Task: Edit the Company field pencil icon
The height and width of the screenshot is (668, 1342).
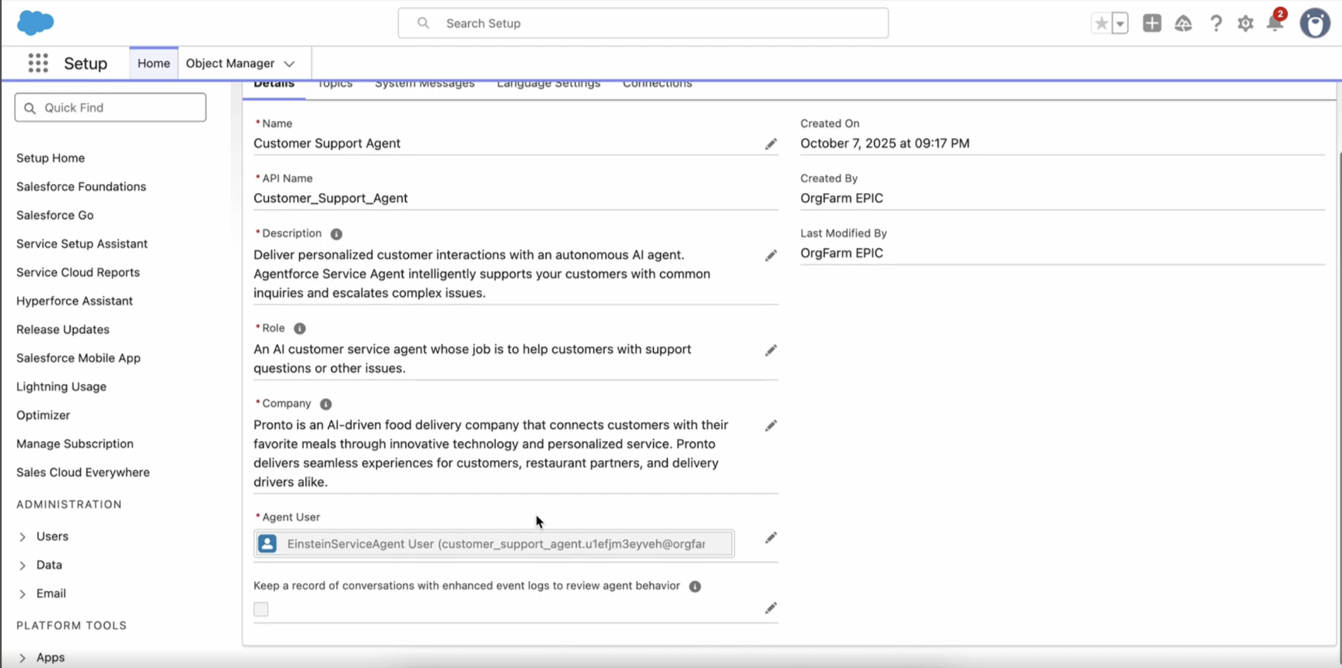Action: coord(771,425)
